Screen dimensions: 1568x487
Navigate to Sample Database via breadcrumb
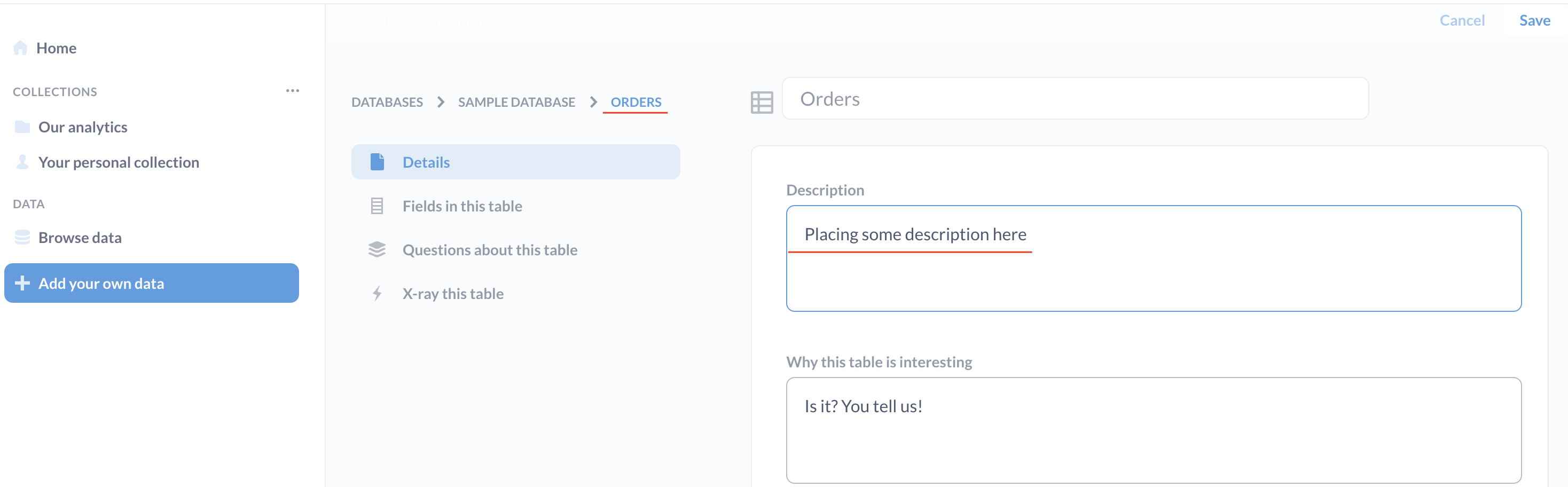[517, 101]
